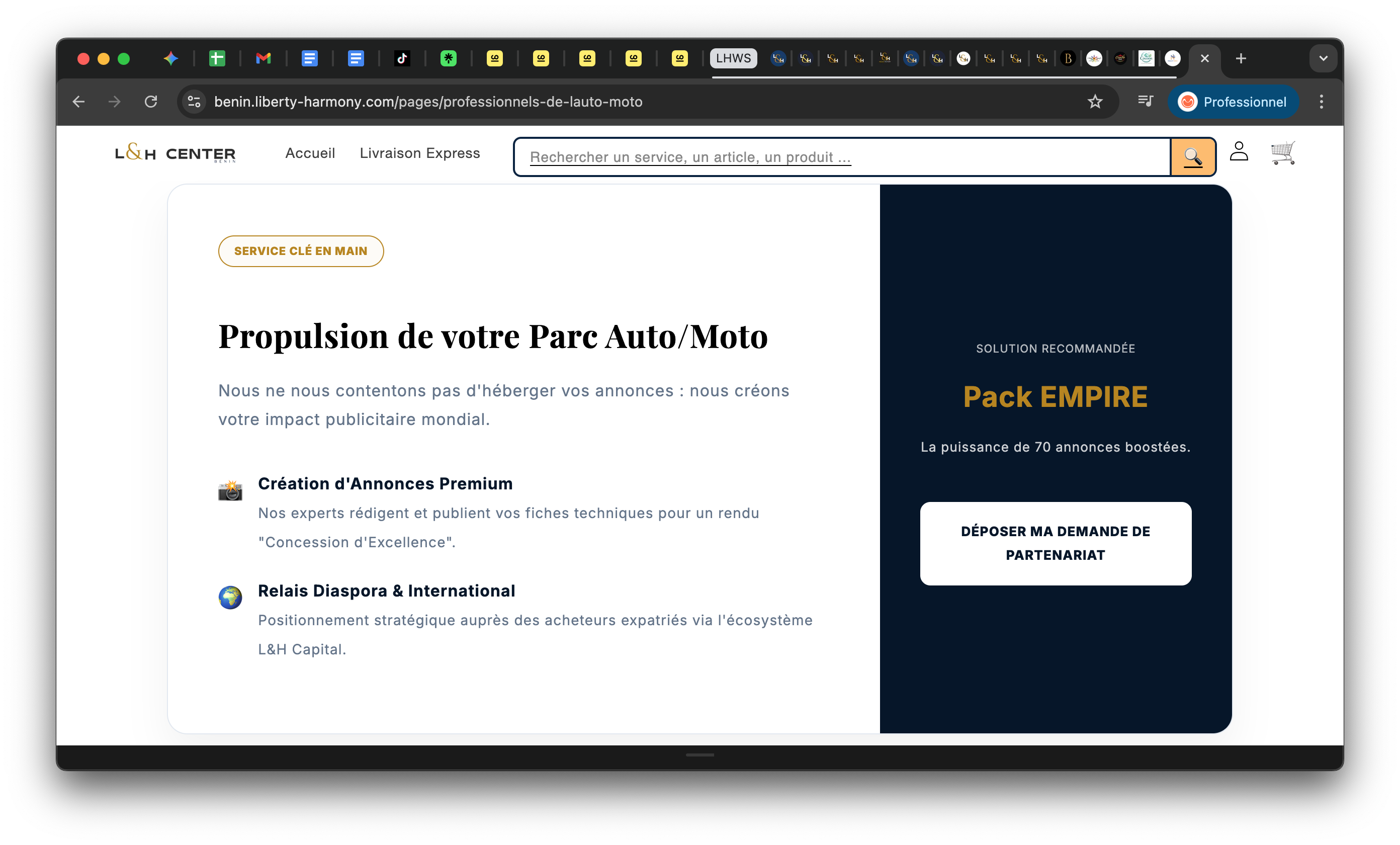Switch to the Gmail tab
Viewport: 1400px width, 845px height.
point(263,58)
